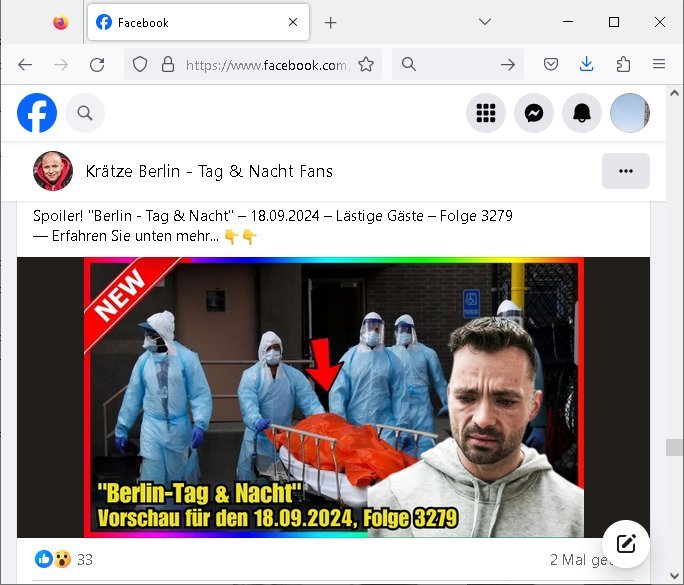
Task: Open Facebook search
Action: pos(85,113)
